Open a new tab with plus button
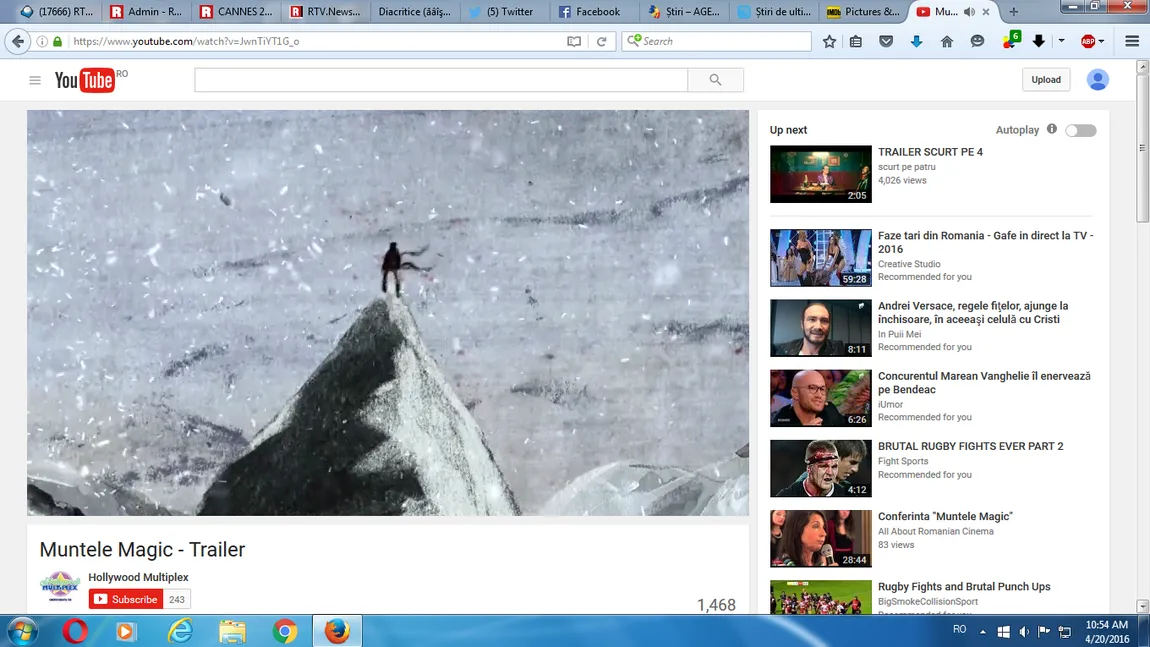 (1014, 12)
